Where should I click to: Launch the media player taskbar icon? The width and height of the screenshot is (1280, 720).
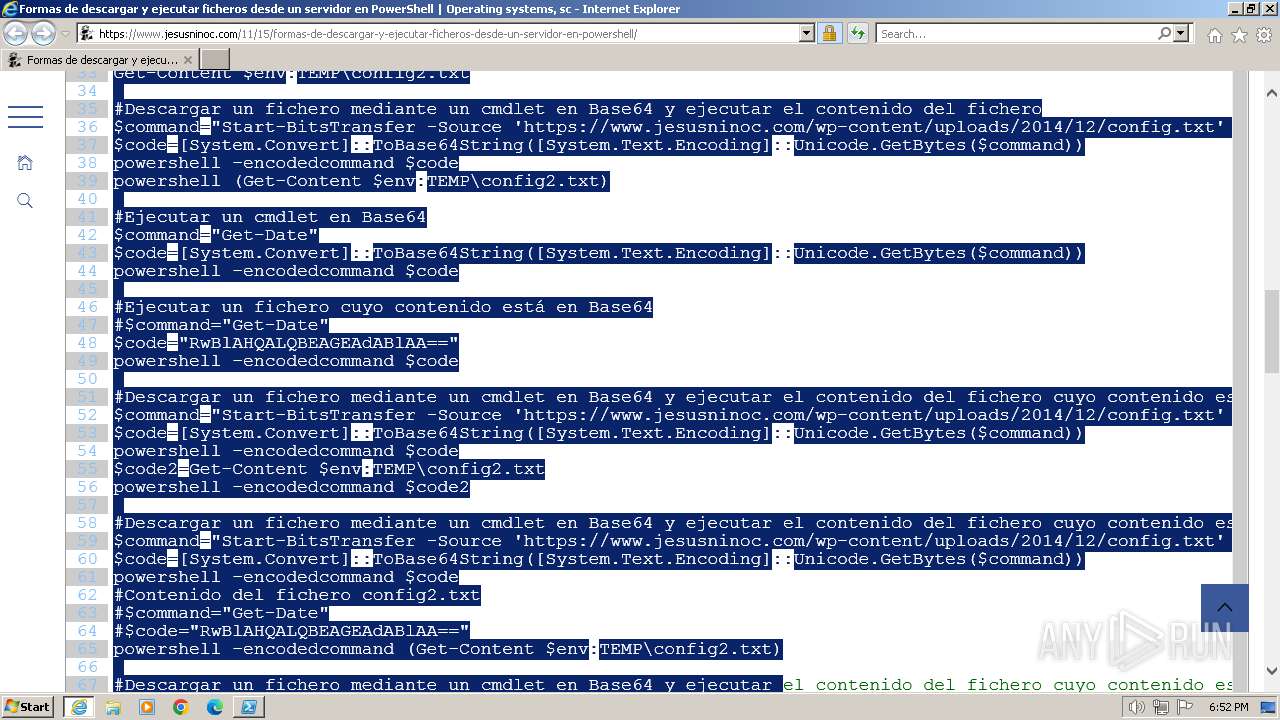[147, 707]
